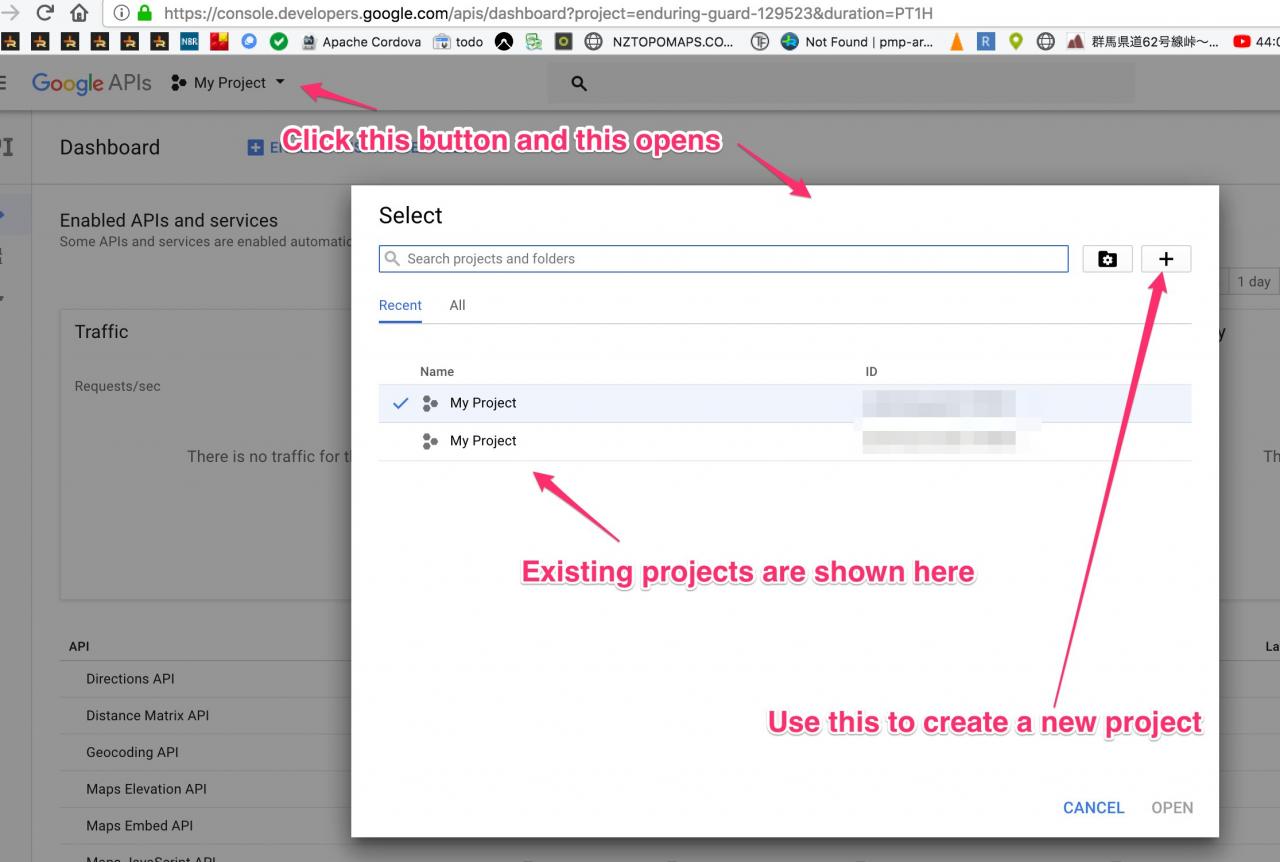Click the Requests/sec label

point(118,386)
